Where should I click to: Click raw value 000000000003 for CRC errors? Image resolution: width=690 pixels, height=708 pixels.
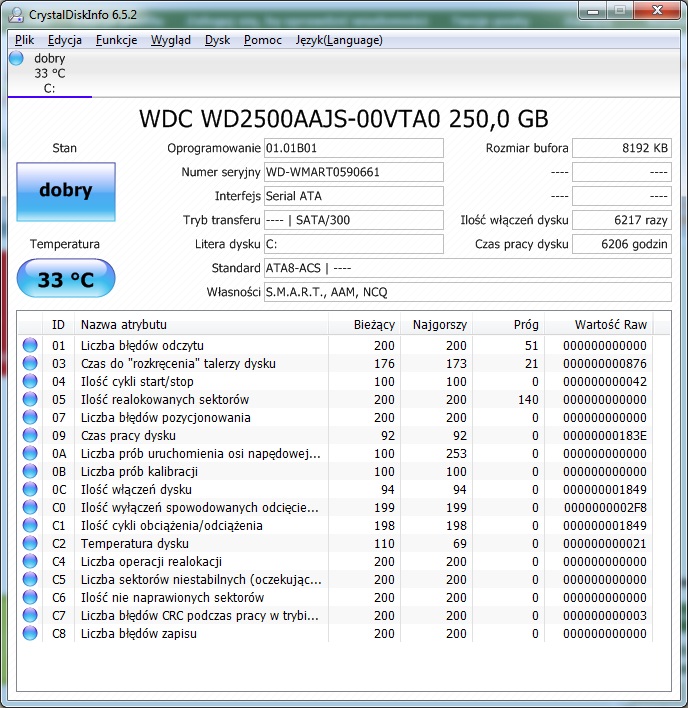605,615
